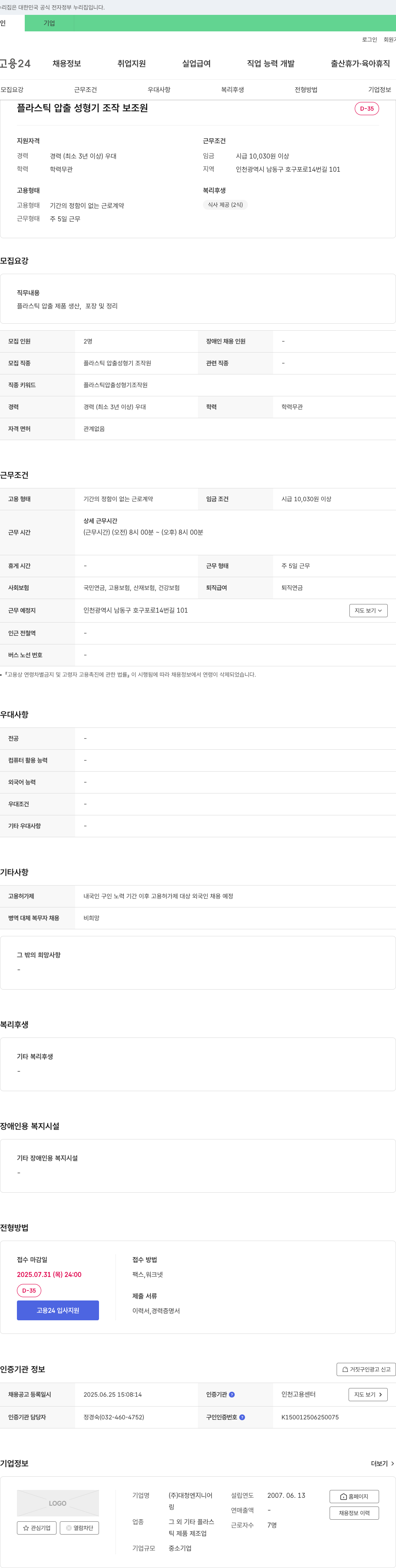Screen dimensions: 396x1568
Task: Jump to the 기업정보 section tab
Action: click(x=379, y=90)
